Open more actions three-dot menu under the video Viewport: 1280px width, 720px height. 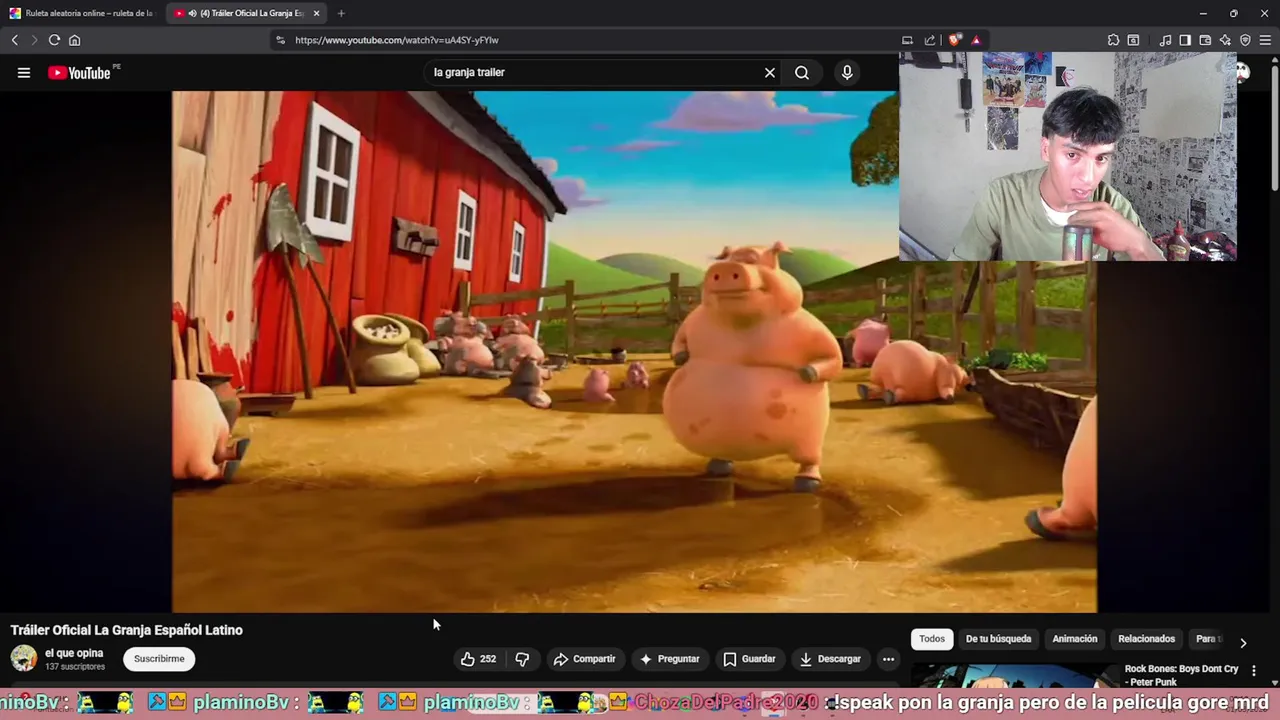888,659
